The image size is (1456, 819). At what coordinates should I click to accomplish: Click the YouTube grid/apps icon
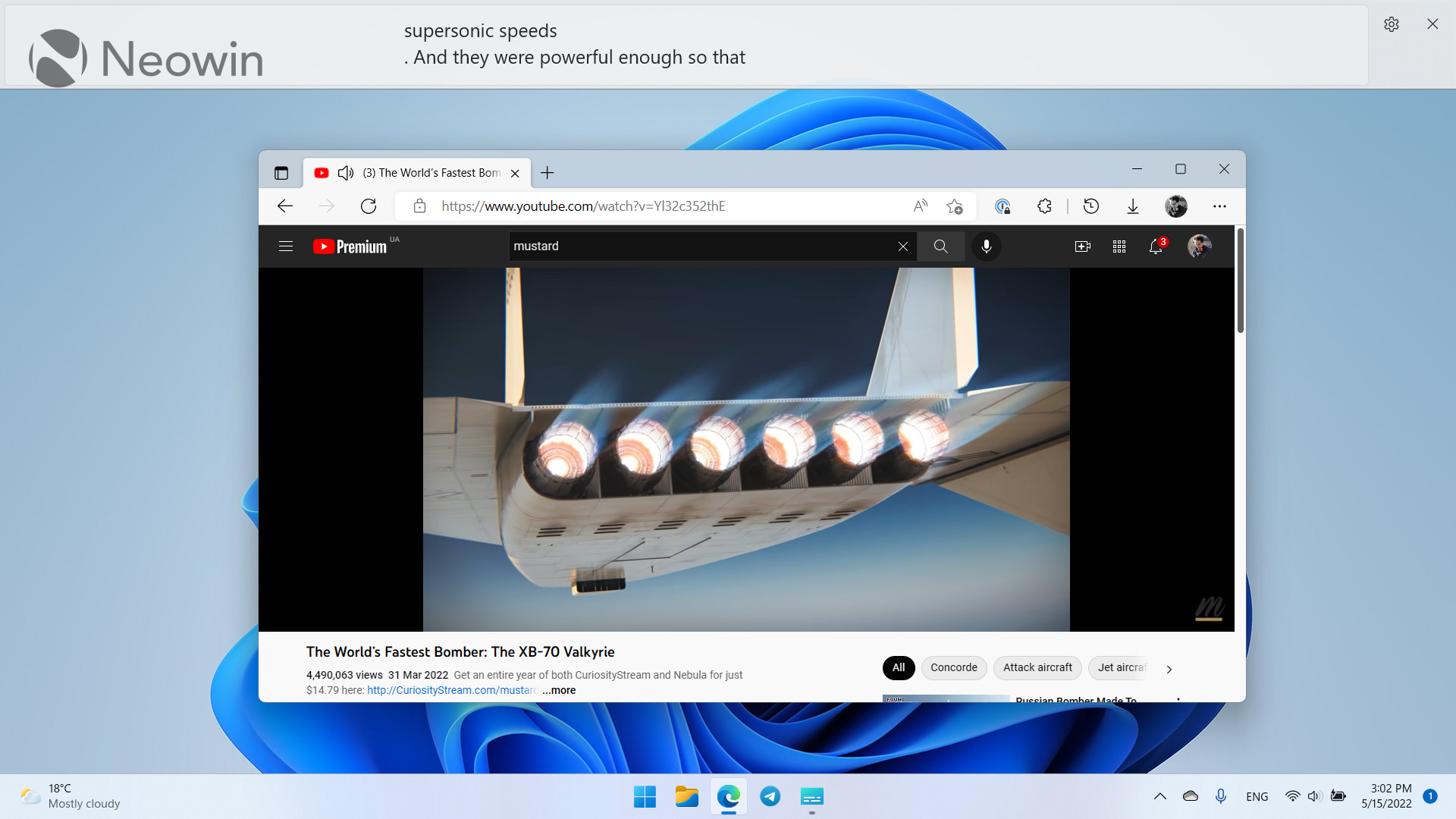(1119, 247)
